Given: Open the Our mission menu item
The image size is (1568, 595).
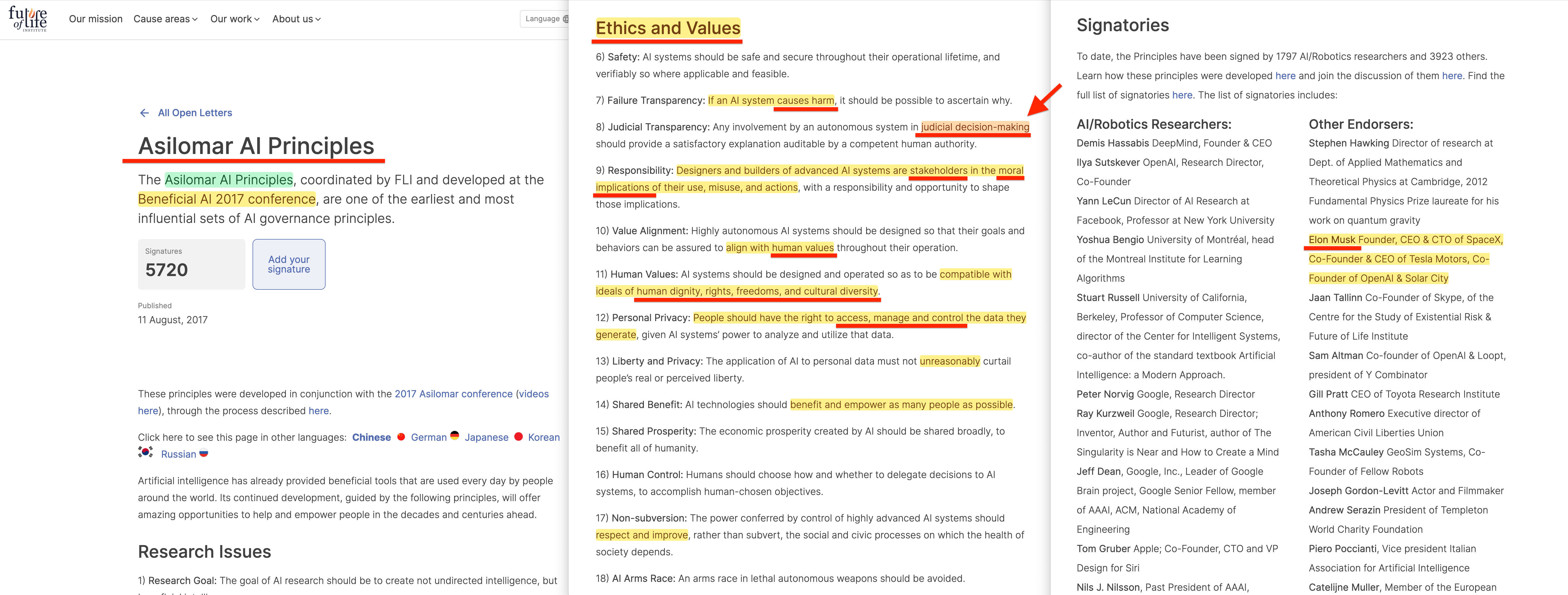Looking at the screenshot, I should click(x=96, y=19).
